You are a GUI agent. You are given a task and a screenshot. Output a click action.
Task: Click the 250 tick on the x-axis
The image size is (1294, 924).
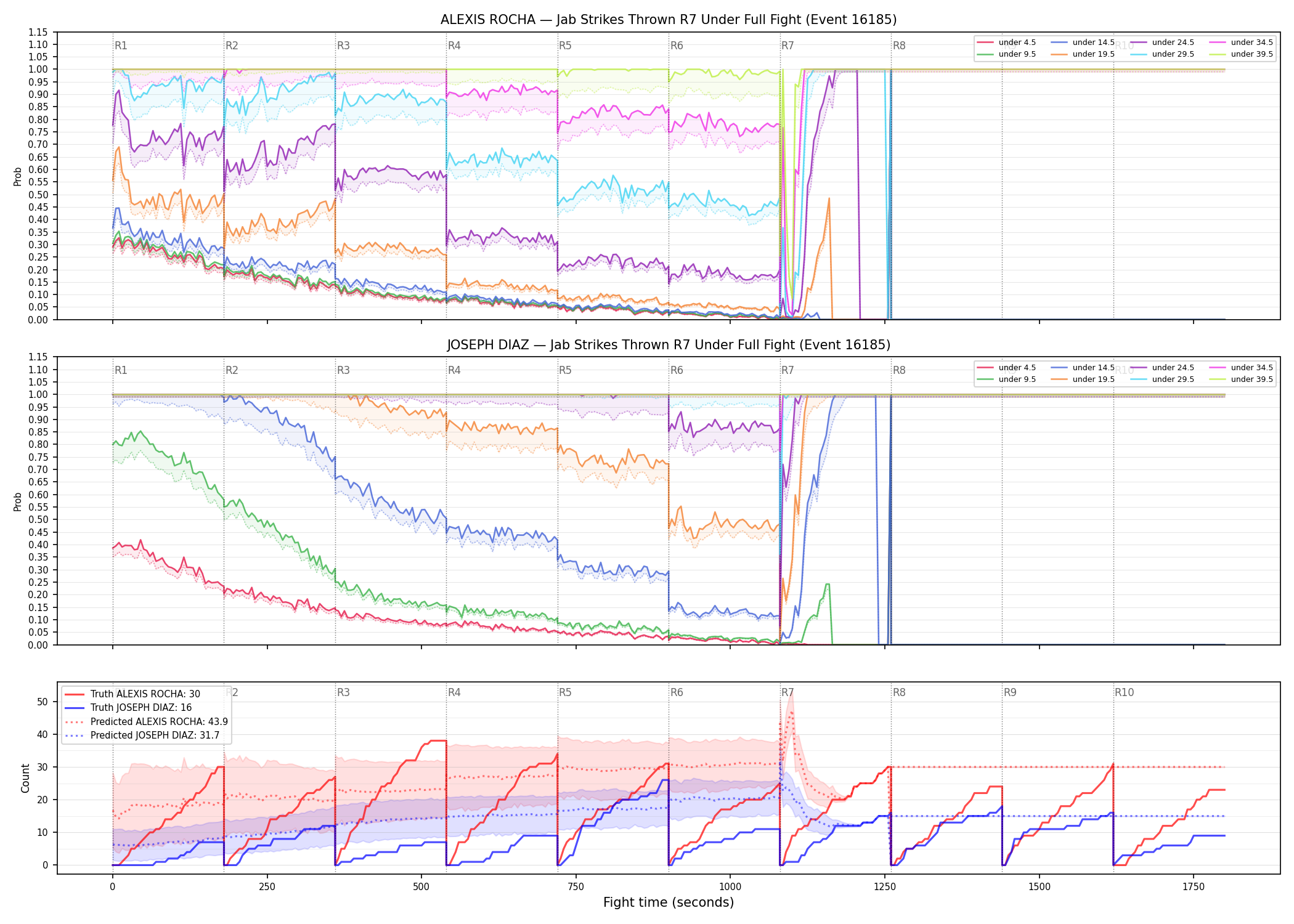(267, 886)
